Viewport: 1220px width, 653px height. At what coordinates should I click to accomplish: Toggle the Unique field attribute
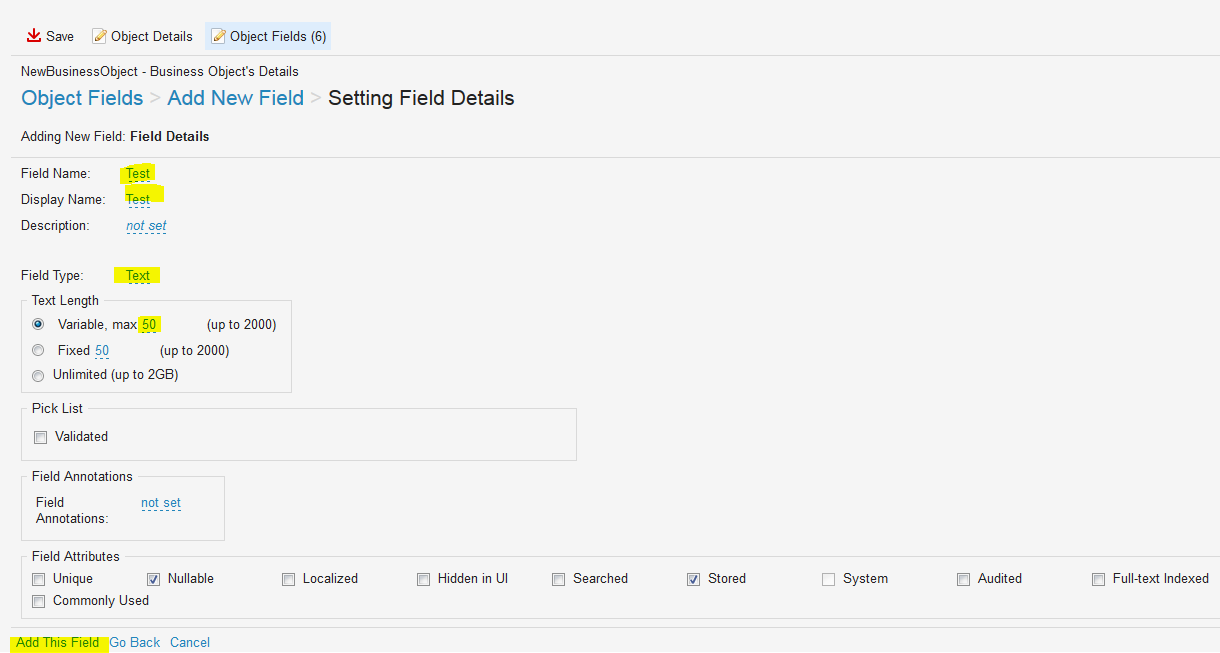[39, 579]
